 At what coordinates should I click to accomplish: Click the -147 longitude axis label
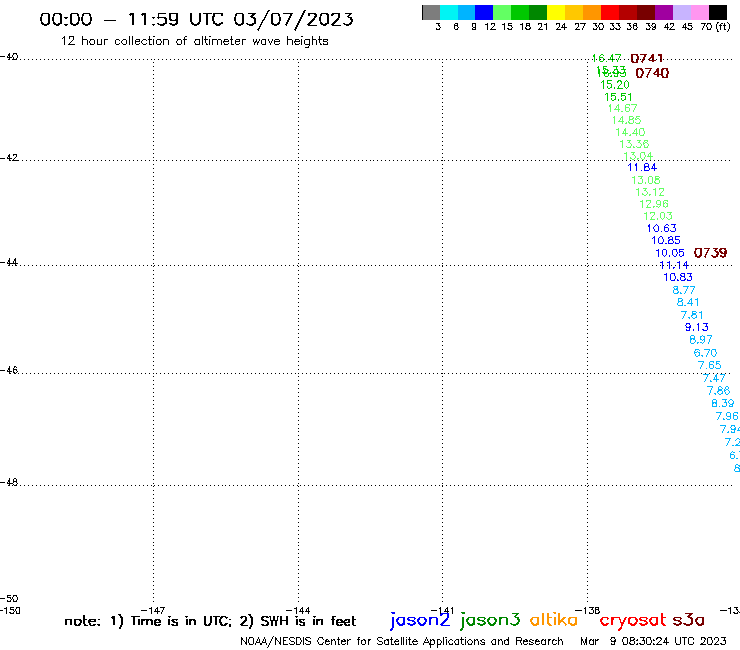pyautogui.click(x=153, y=610)
